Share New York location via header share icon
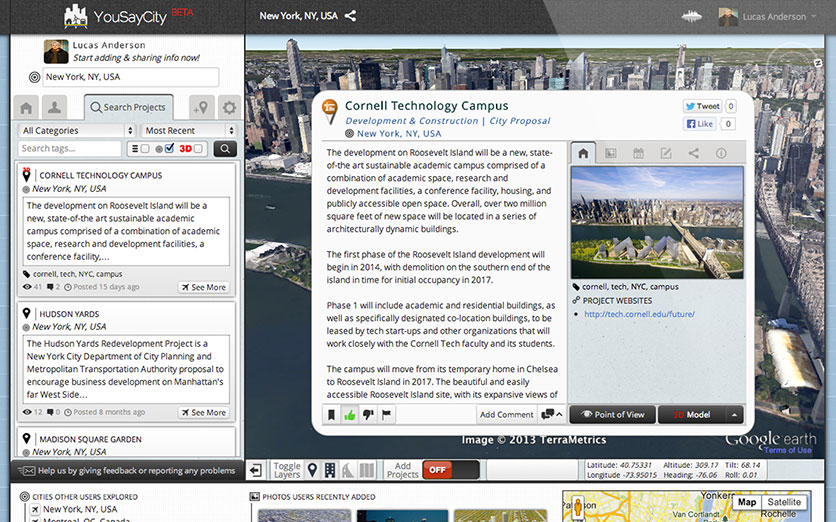The image size is (836, 522). [350, 16]
